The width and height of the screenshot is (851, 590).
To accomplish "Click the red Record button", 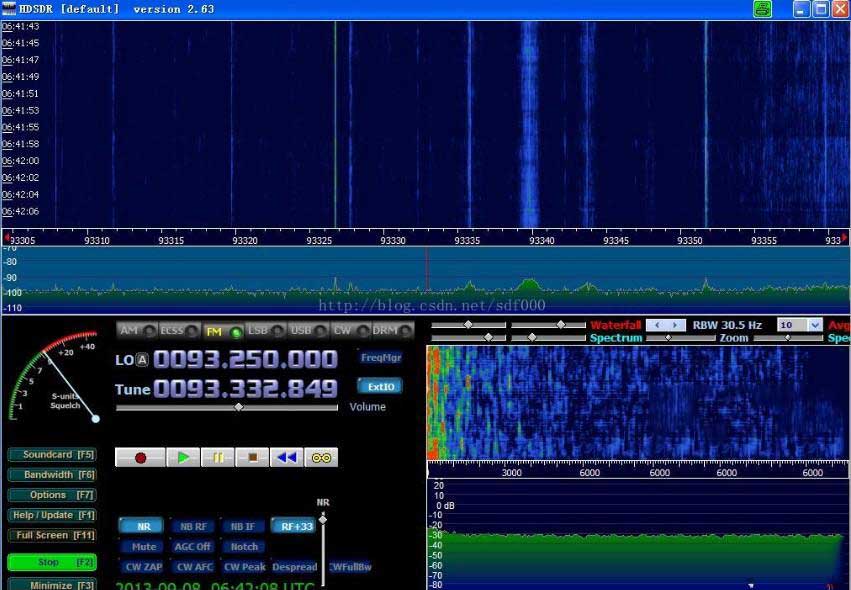I will (140, 458).
